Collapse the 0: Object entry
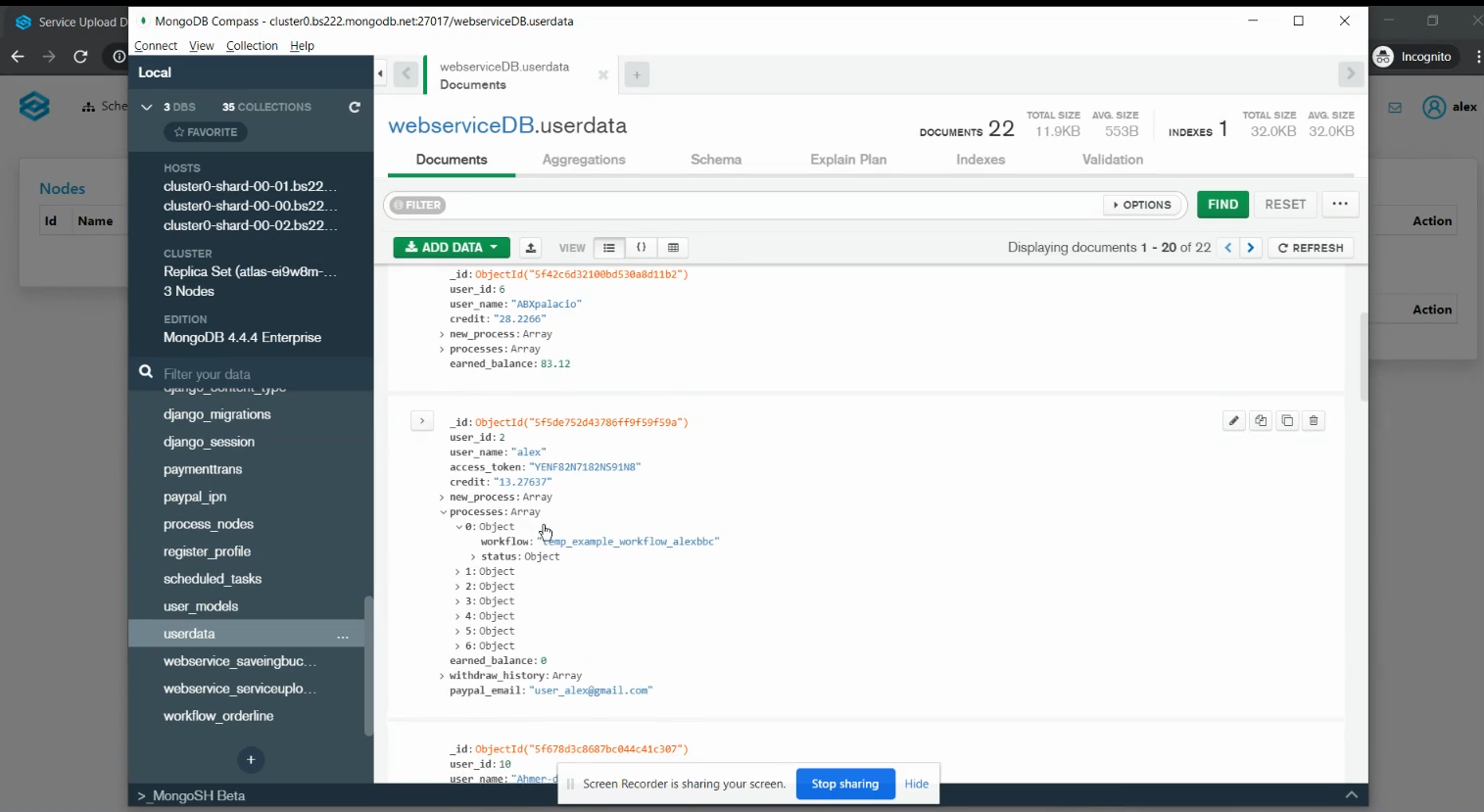 pyautogui.click(x=457, y=527)
